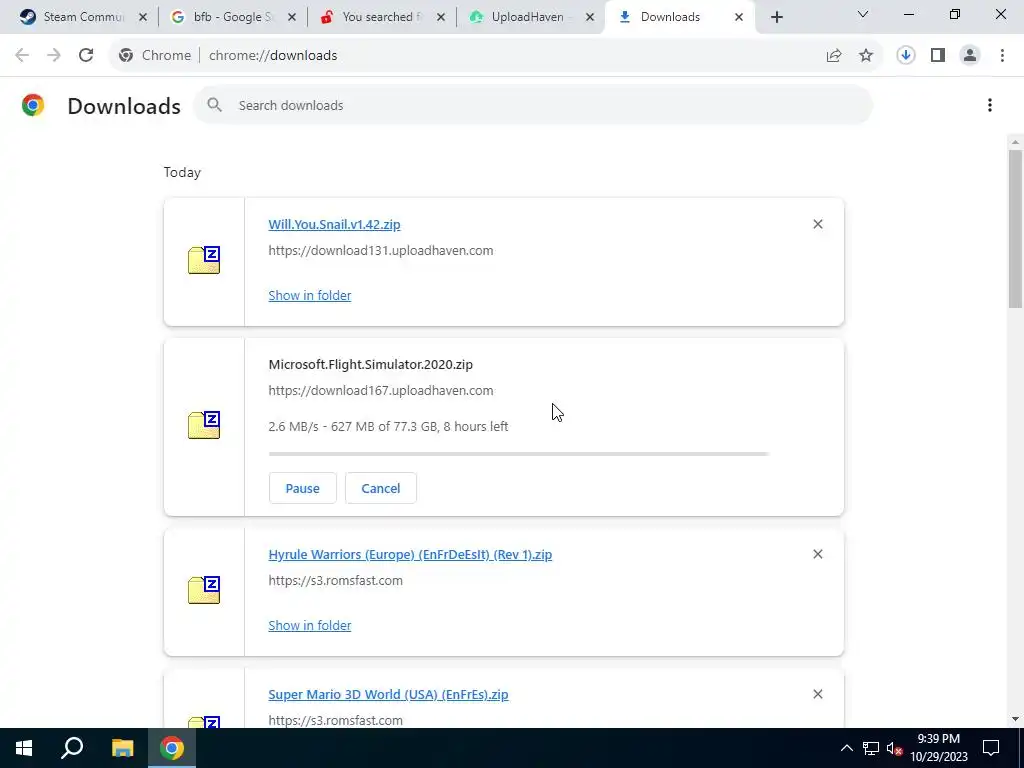This screenshot has width=1024, height=768.
Task: Click the Microsoft.Flight.Simulator.2020.zip filename
Action: (370, 364)
